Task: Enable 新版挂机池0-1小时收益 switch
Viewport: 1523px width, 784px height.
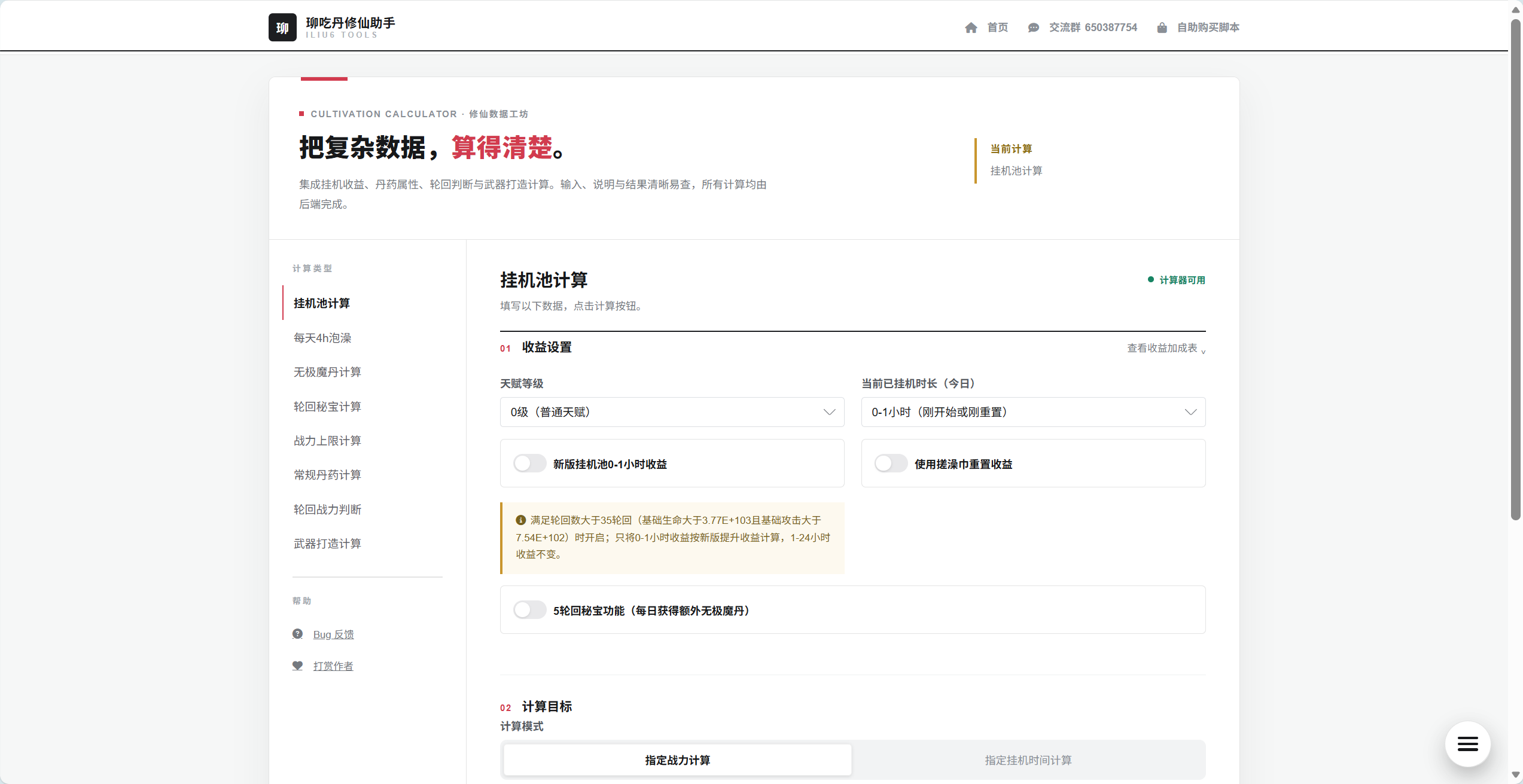Action: pos(530,463)
